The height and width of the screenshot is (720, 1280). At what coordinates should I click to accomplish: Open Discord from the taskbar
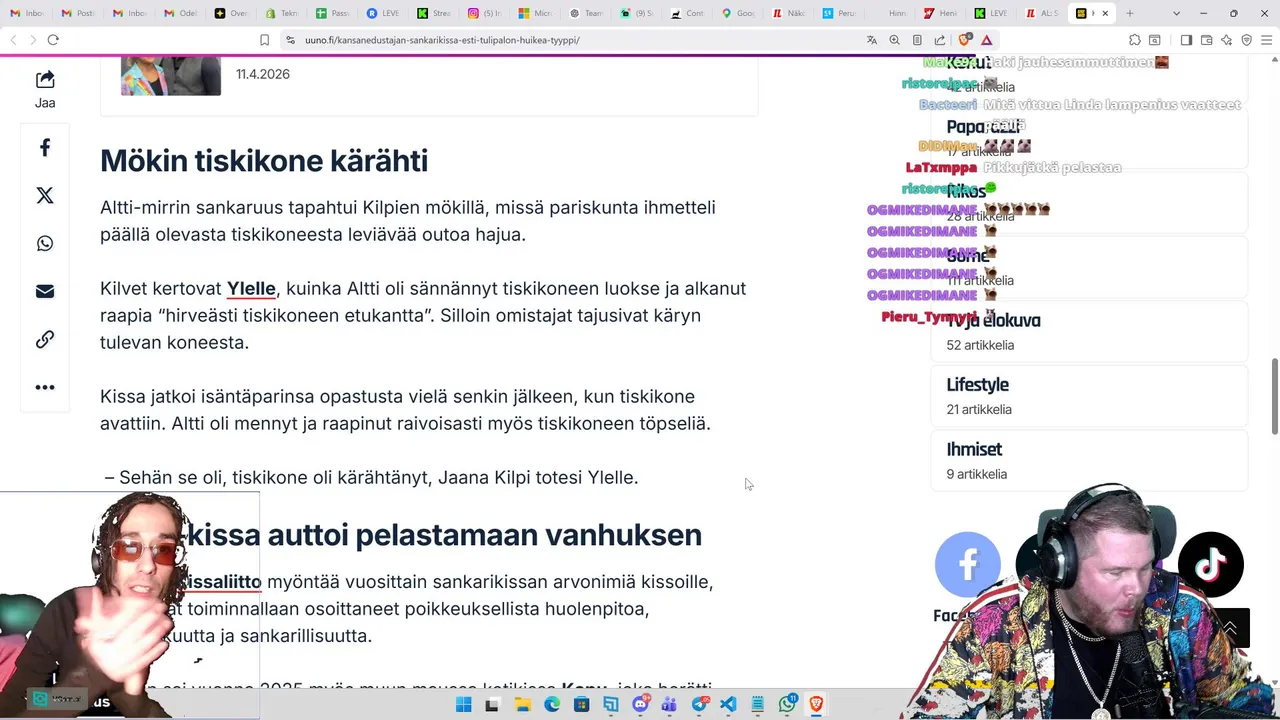[x=640, y=705]
